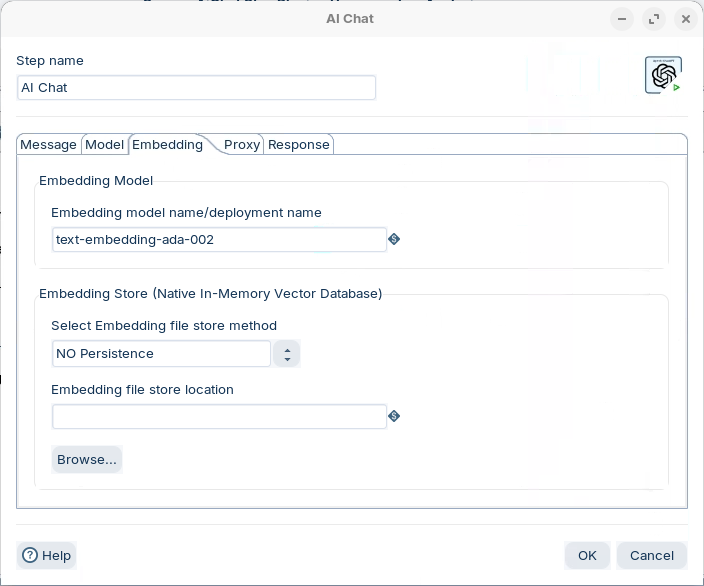Open the Model tab
This screenshot has height=586, width=704.
click(x=104, y=144)
